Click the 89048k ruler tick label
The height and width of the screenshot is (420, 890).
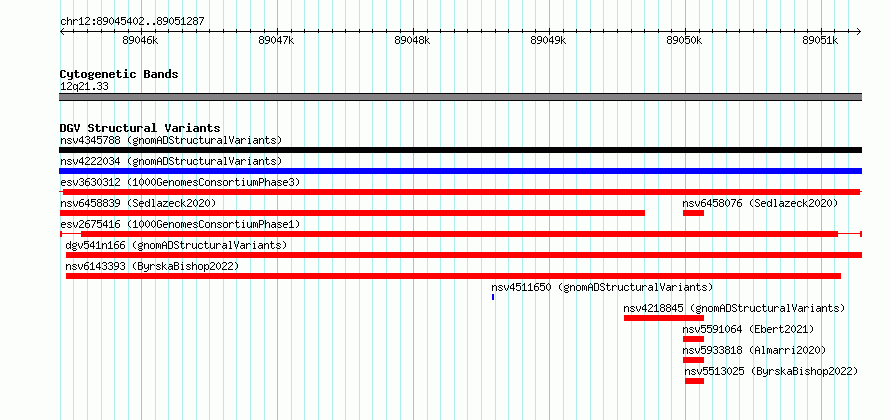click(412, 41)
